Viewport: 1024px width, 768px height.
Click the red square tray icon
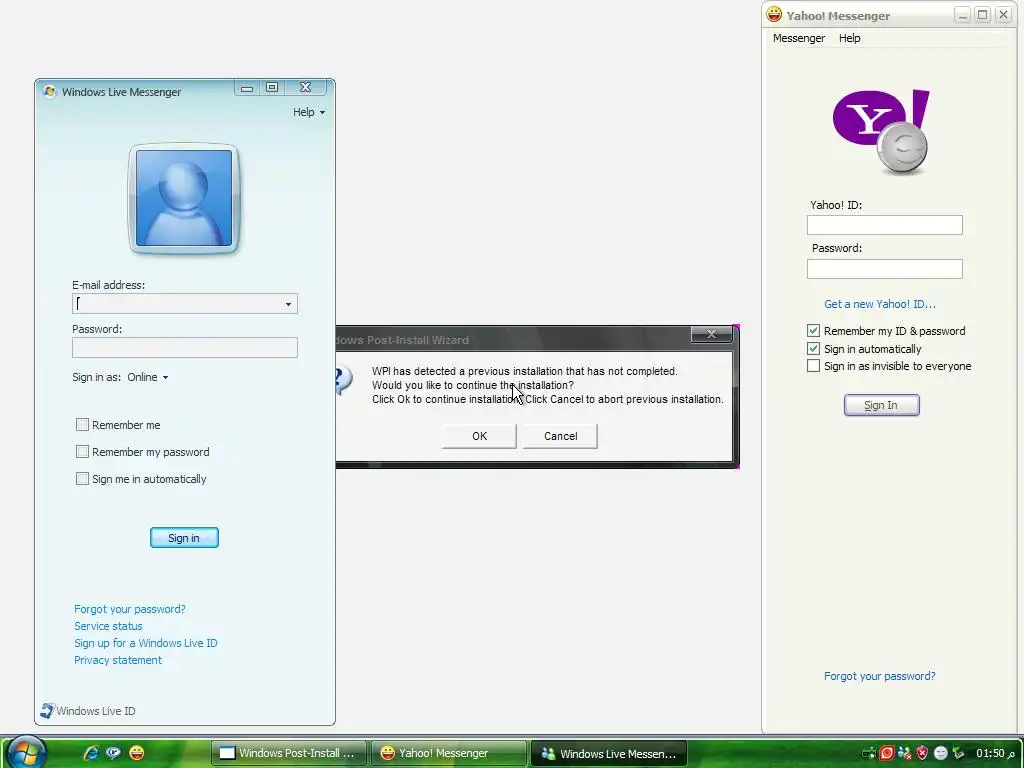coord(886,753)
